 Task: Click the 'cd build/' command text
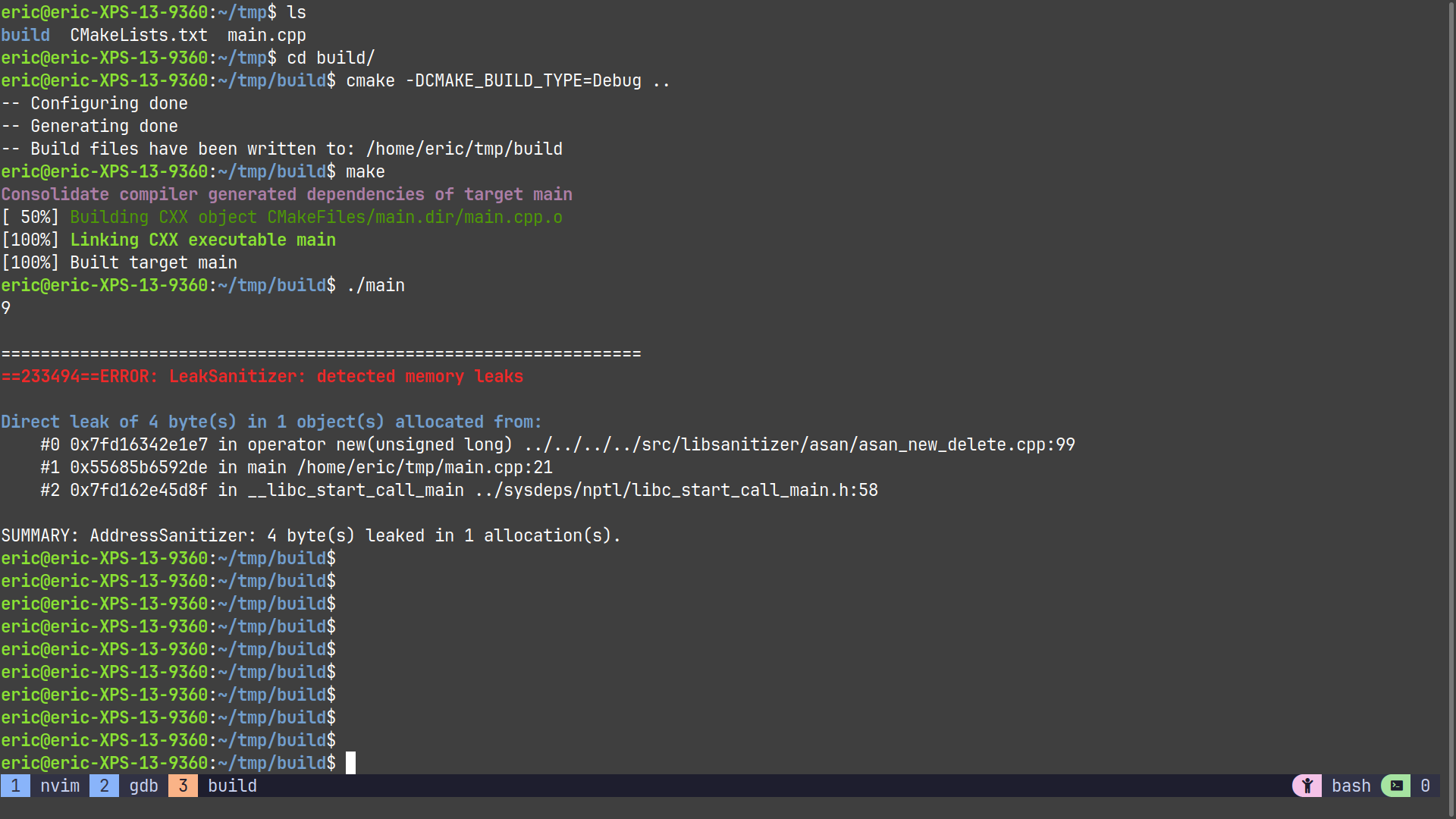pos(331,58)
